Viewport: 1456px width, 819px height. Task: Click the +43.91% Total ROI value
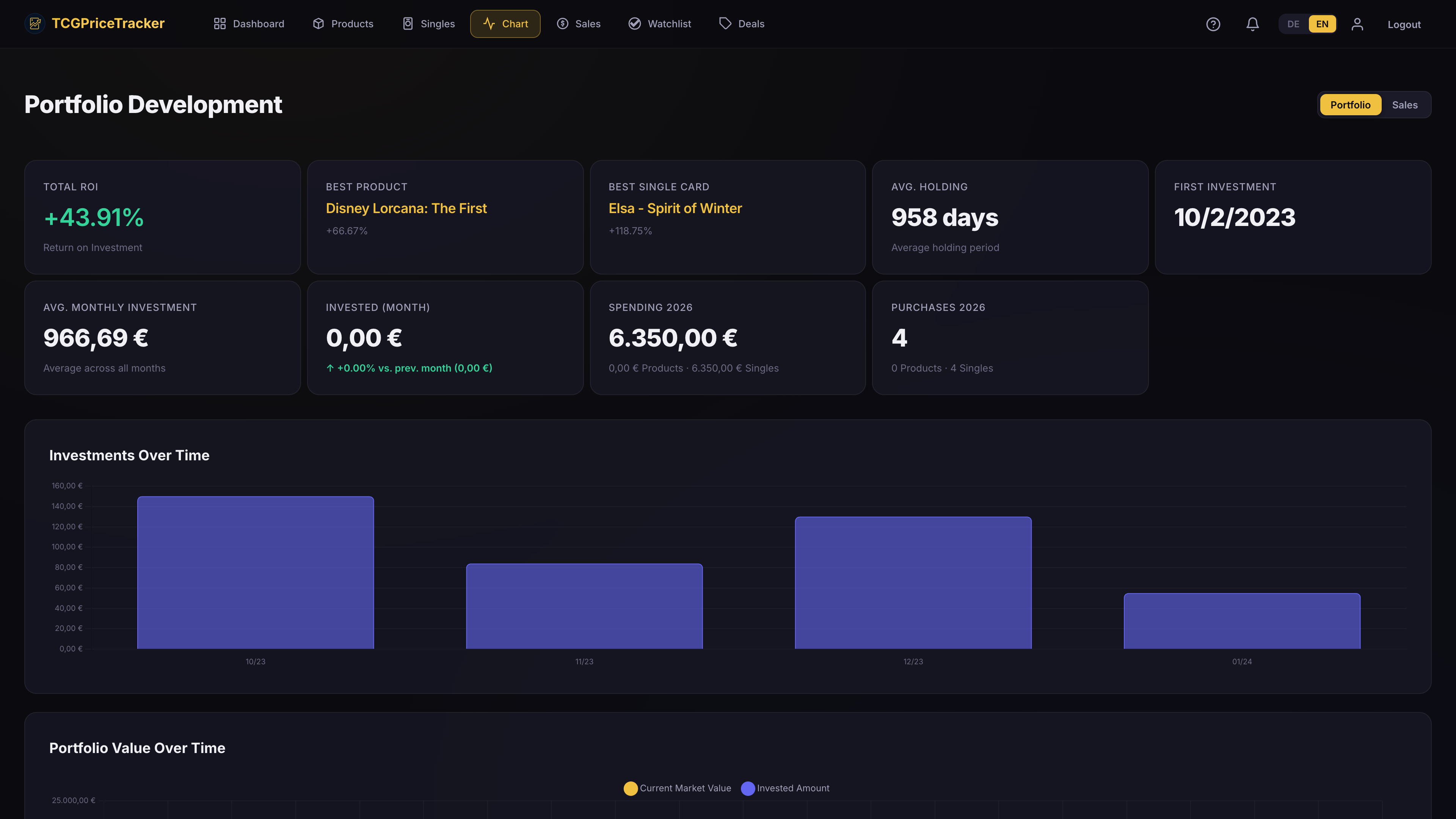[94, 218]
